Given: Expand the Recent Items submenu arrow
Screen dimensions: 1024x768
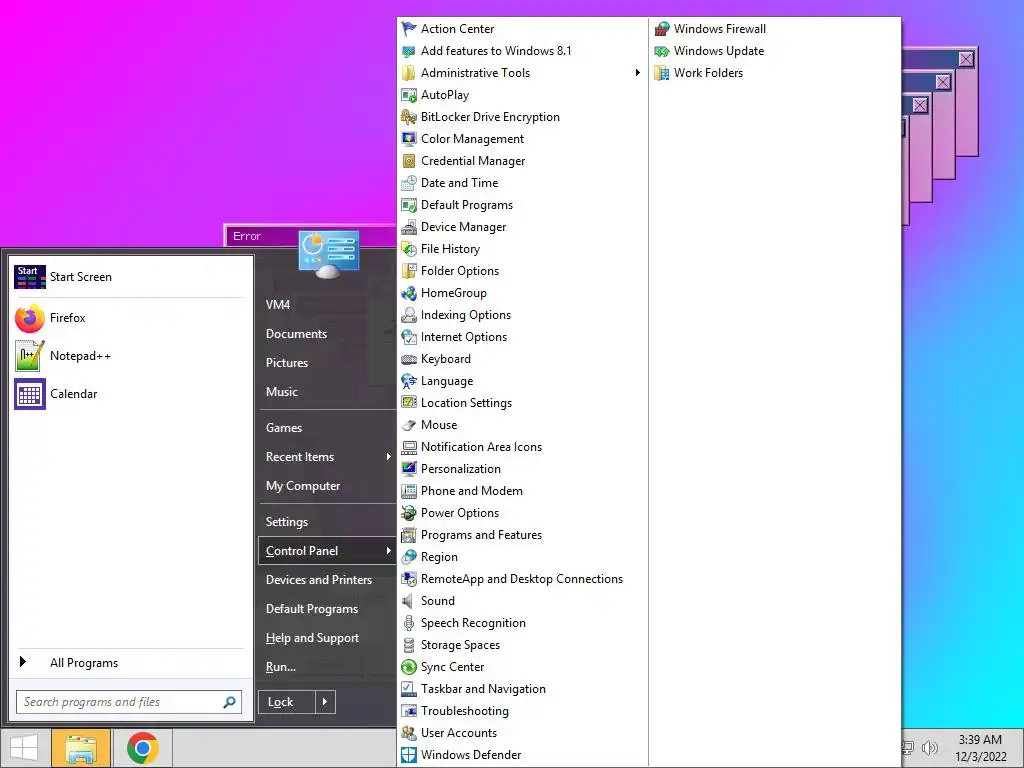Looking at the screenshot, I should 388,456.
